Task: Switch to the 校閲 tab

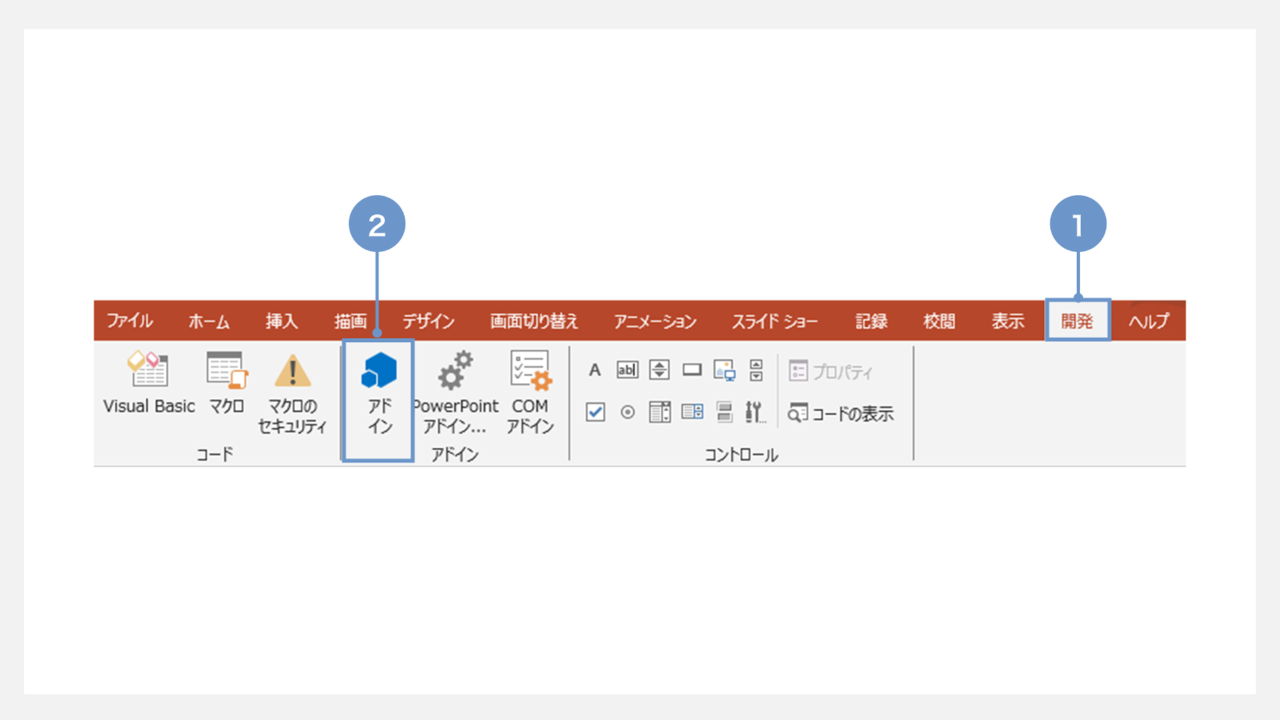Action: click(x=939, y=321)
